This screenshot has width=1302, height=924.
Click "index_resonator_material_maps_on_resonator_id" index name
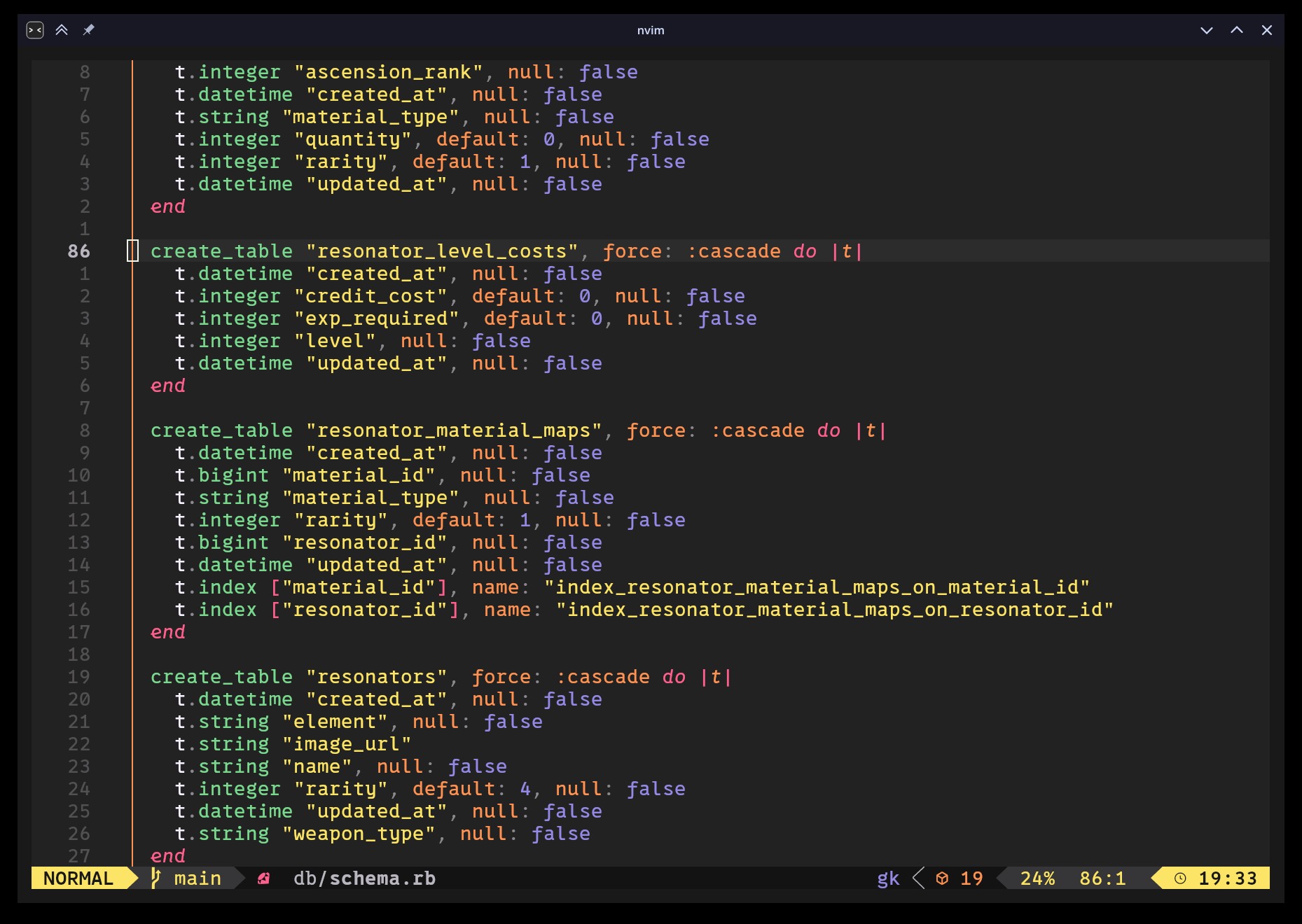coord(834,610)
